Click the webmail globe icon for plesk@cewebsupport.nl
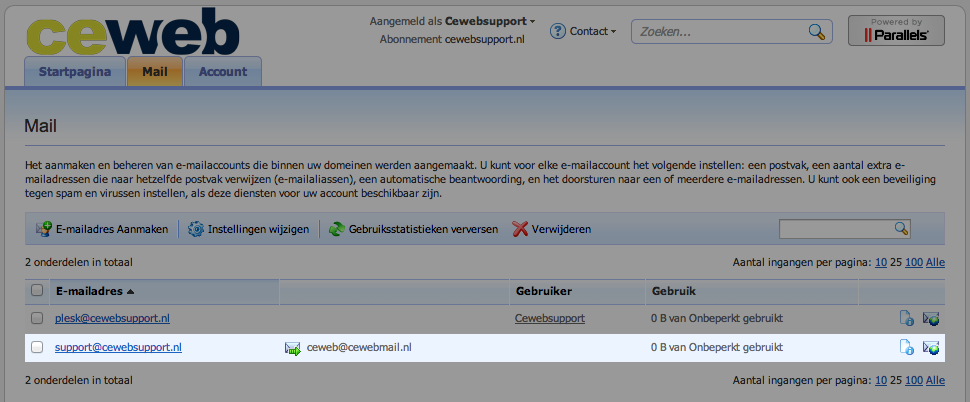 [931, 319]
